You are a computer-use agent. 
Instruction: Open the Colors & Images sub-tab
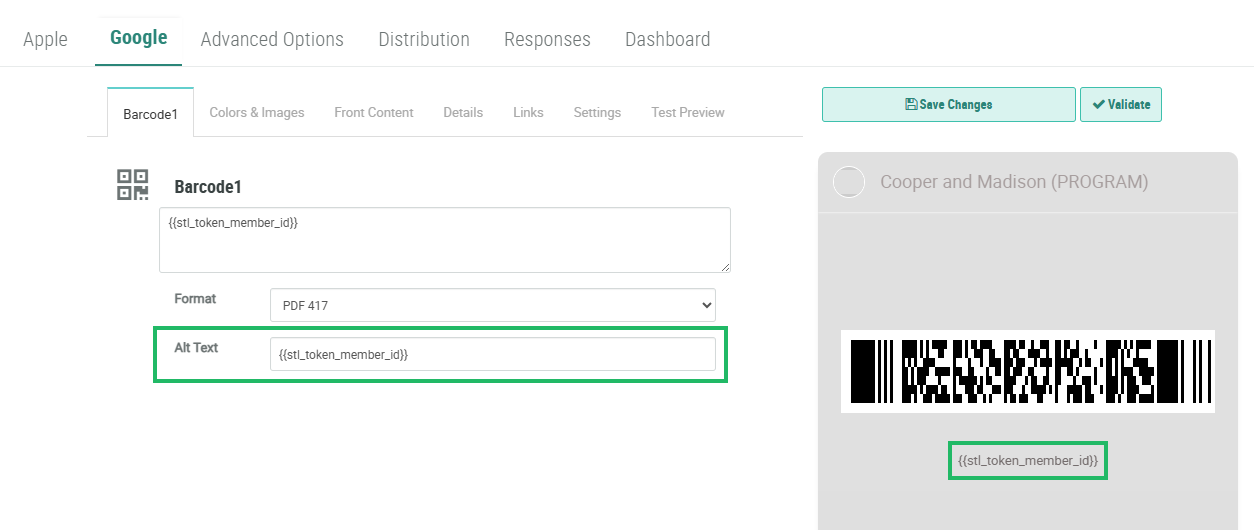click(x=257, y=112)
